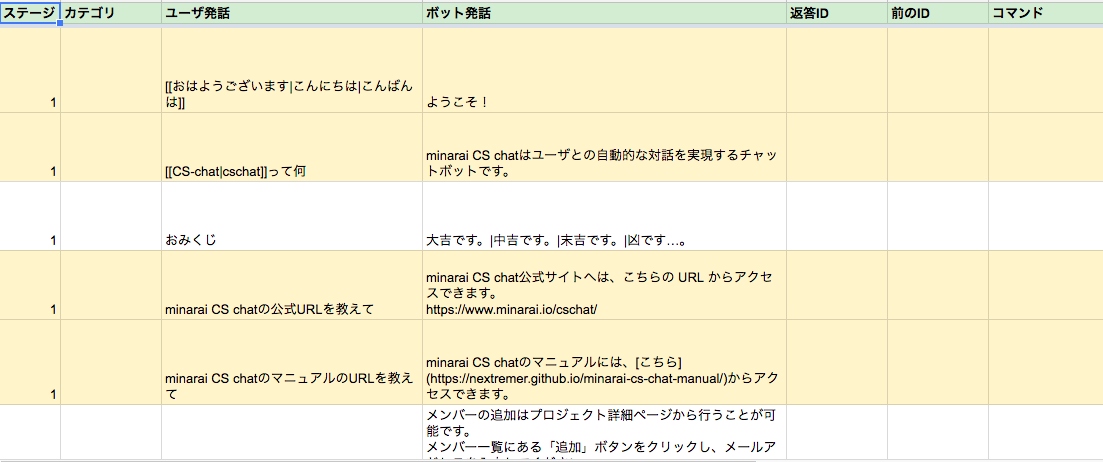Click the [[CS-chat|cschat]]って何 cell
1103x462 pixels.
click(x=292, y=147)
